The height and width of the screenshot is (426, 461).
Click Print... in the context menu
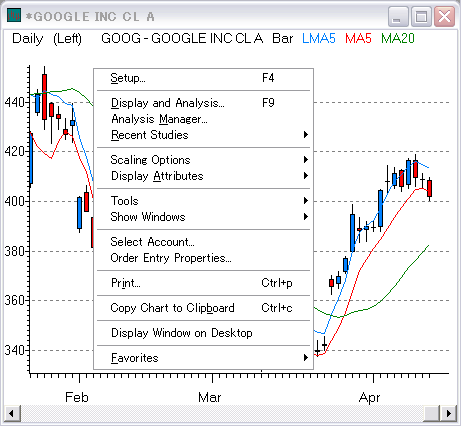point(203,283)
